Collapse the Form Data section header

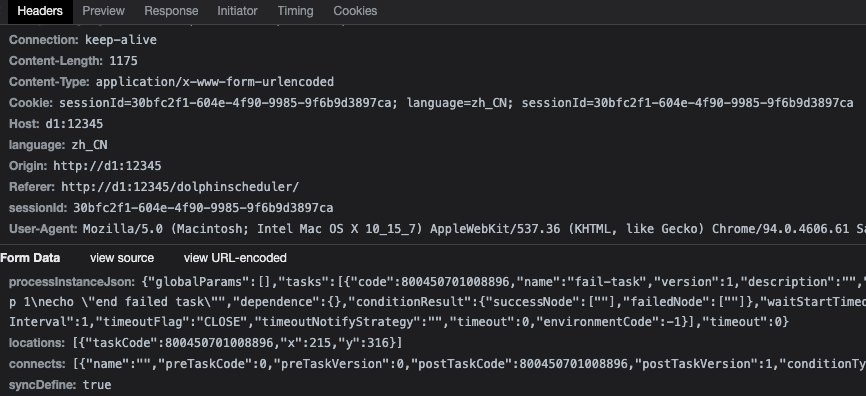click(30, 258)
